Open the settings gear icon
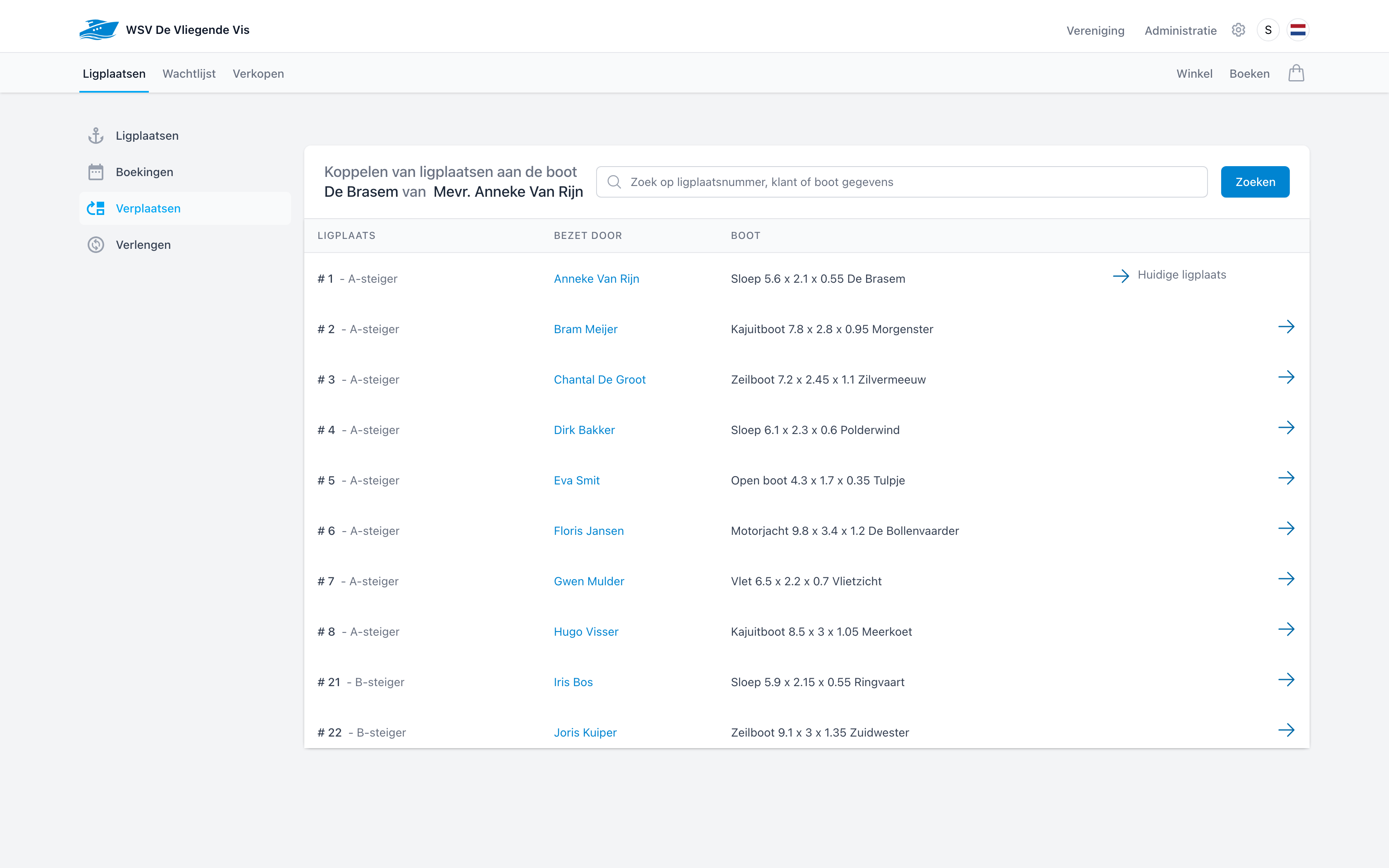This screenshot has height=868, width=1389. pyautogui.click(x=1238, y=30)
